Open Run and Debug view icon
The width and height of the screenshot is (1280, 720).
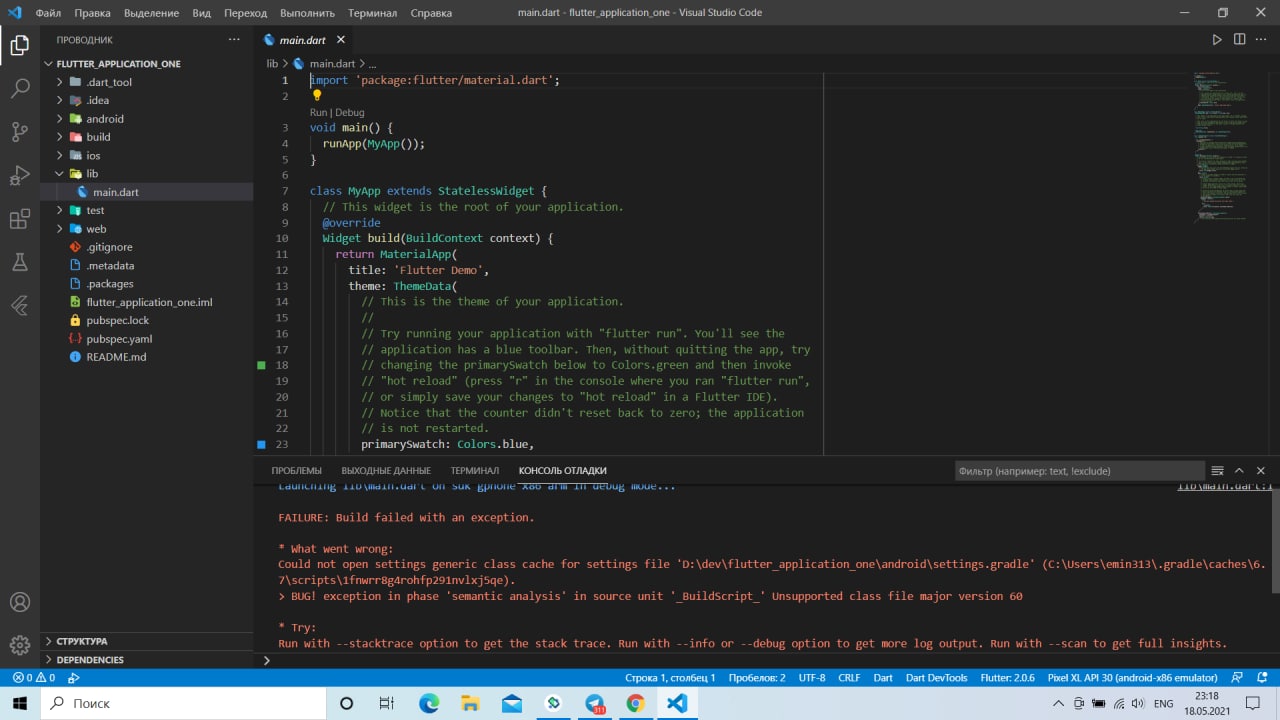(x=20, y=176)
